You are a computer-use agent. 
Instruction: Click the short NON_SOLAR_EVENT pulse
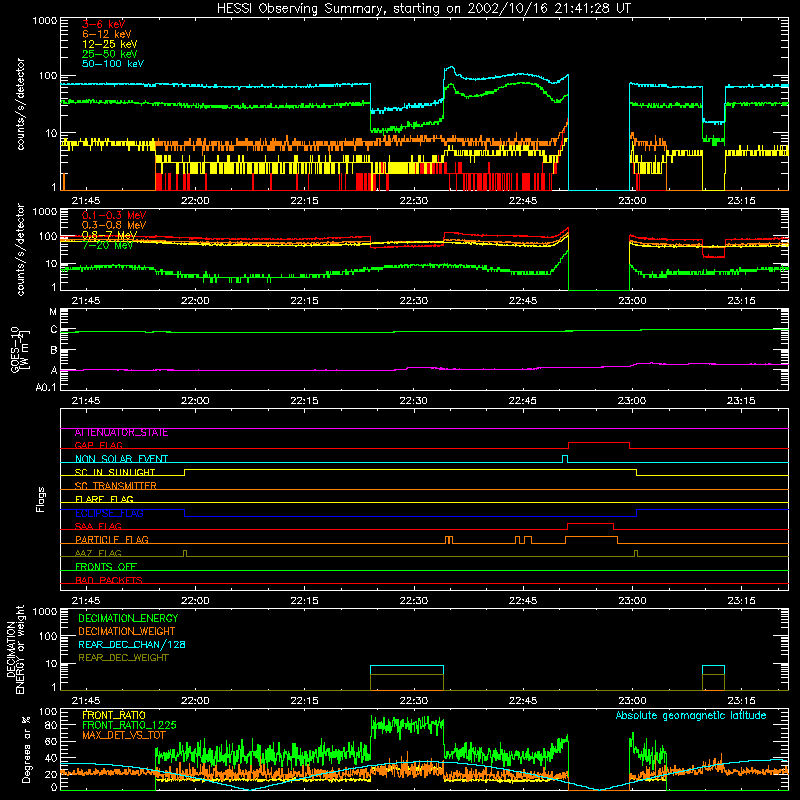point(565,458)
